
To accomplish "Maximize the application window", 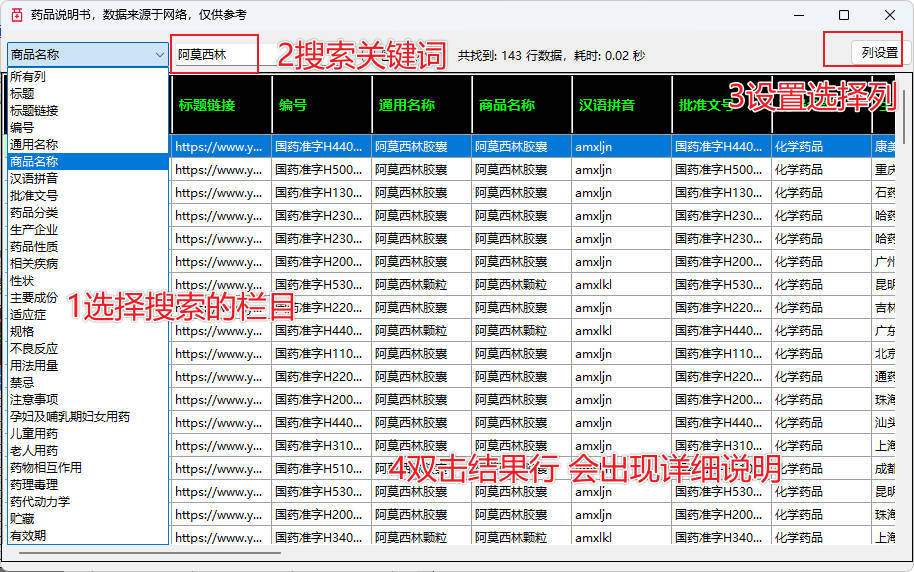I will pyautogui.click(x=843, y=15).
